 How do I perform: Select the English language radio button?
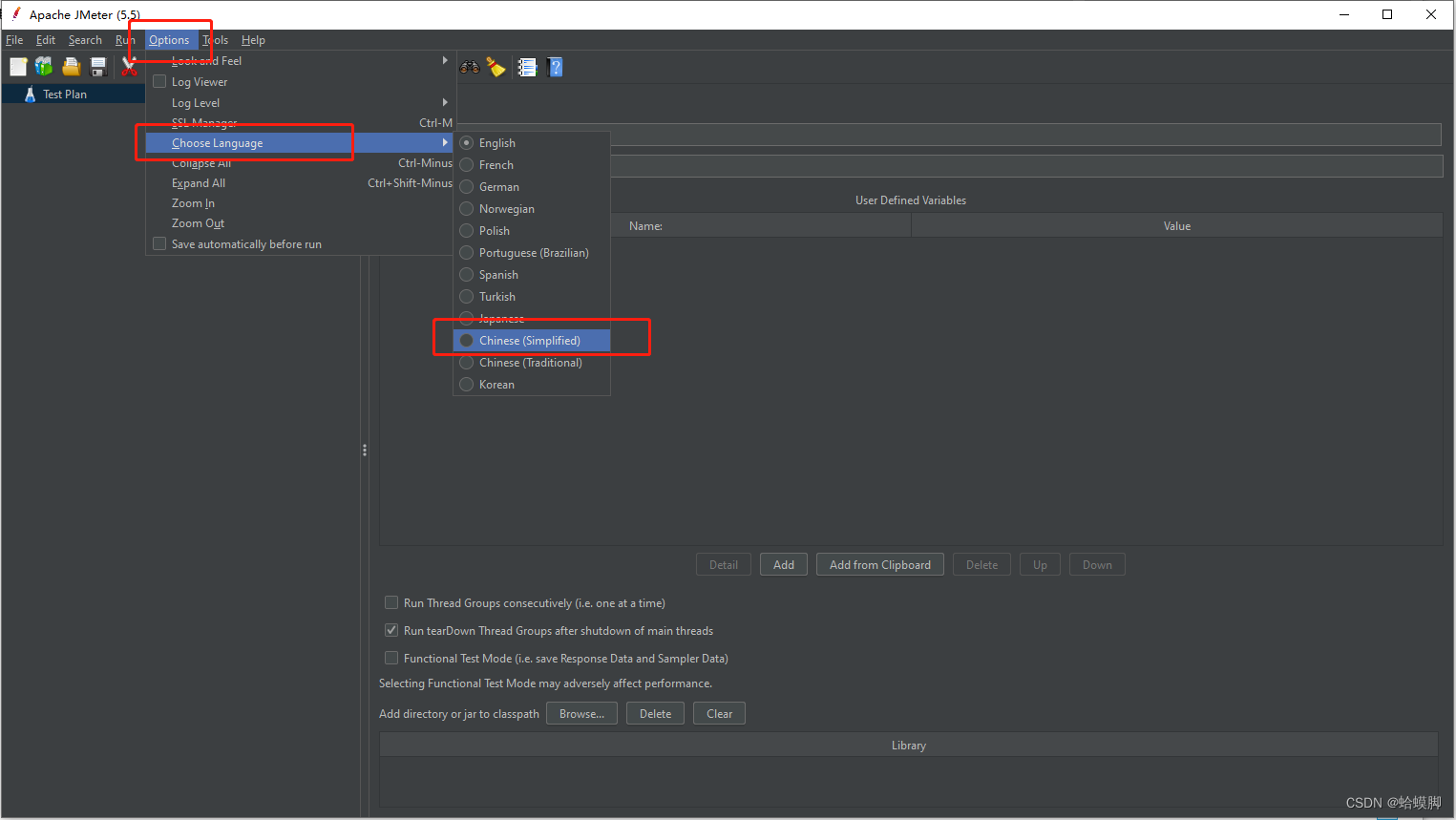click(467, 143)
